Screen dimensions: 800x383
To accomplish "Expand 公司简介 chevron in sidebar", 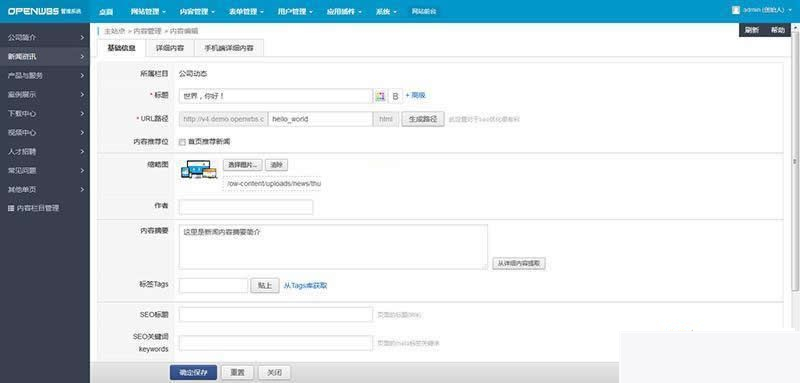I will pos(82,38).
